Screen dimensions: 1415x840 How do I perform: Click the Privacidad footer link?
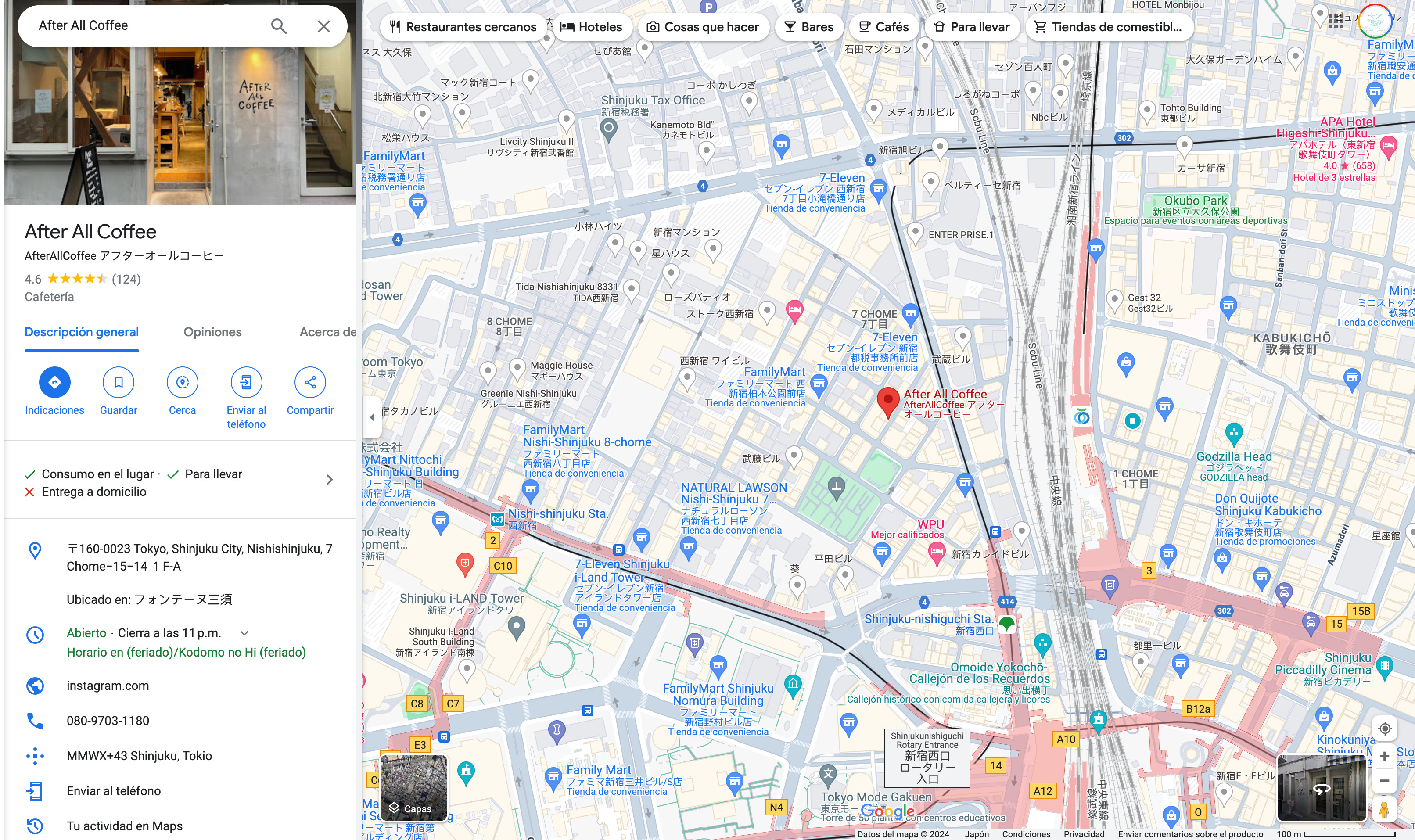click(1083, 834)
